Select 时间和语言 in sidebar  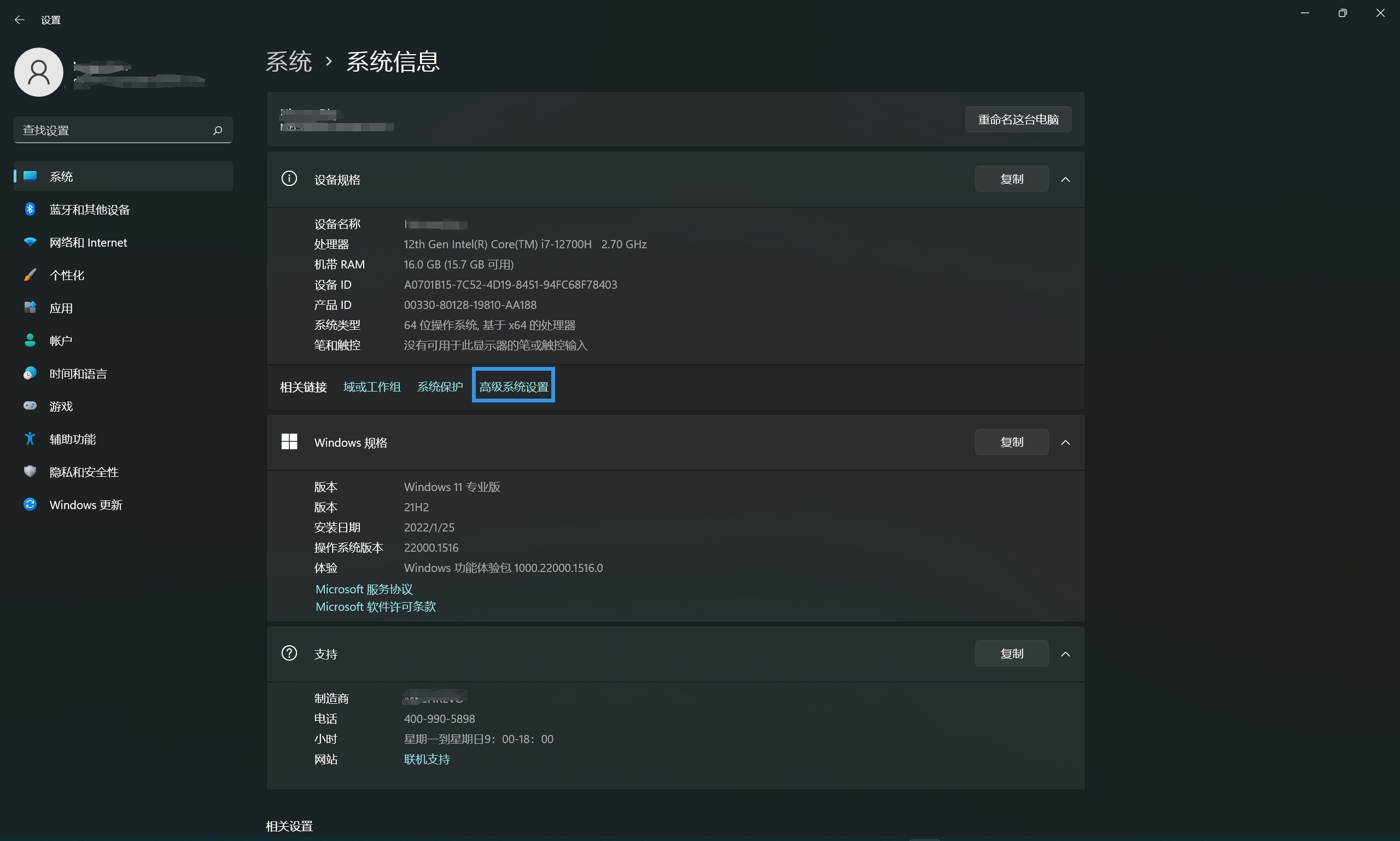tap(78, 374)
